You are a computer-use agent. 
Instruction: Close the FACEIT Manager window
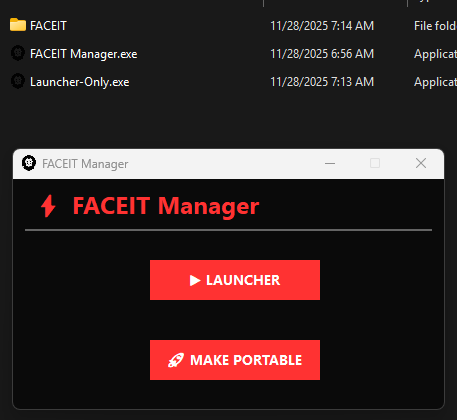pos(421,163)
